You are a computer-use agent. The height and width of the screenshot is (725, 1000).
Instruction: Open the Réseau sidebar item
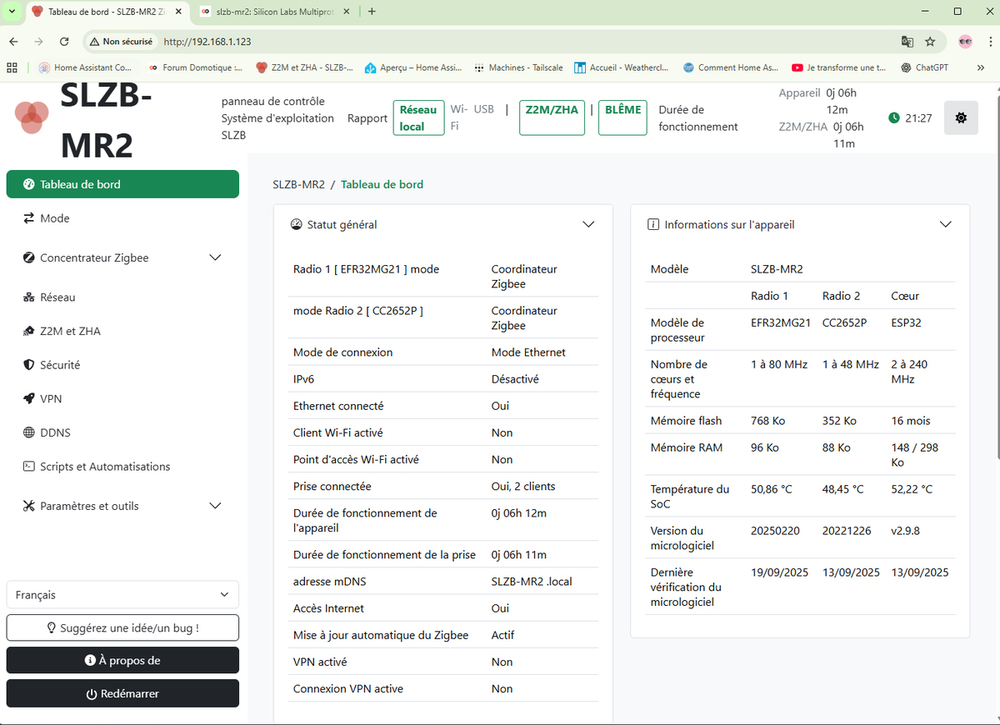coord(122,297)
